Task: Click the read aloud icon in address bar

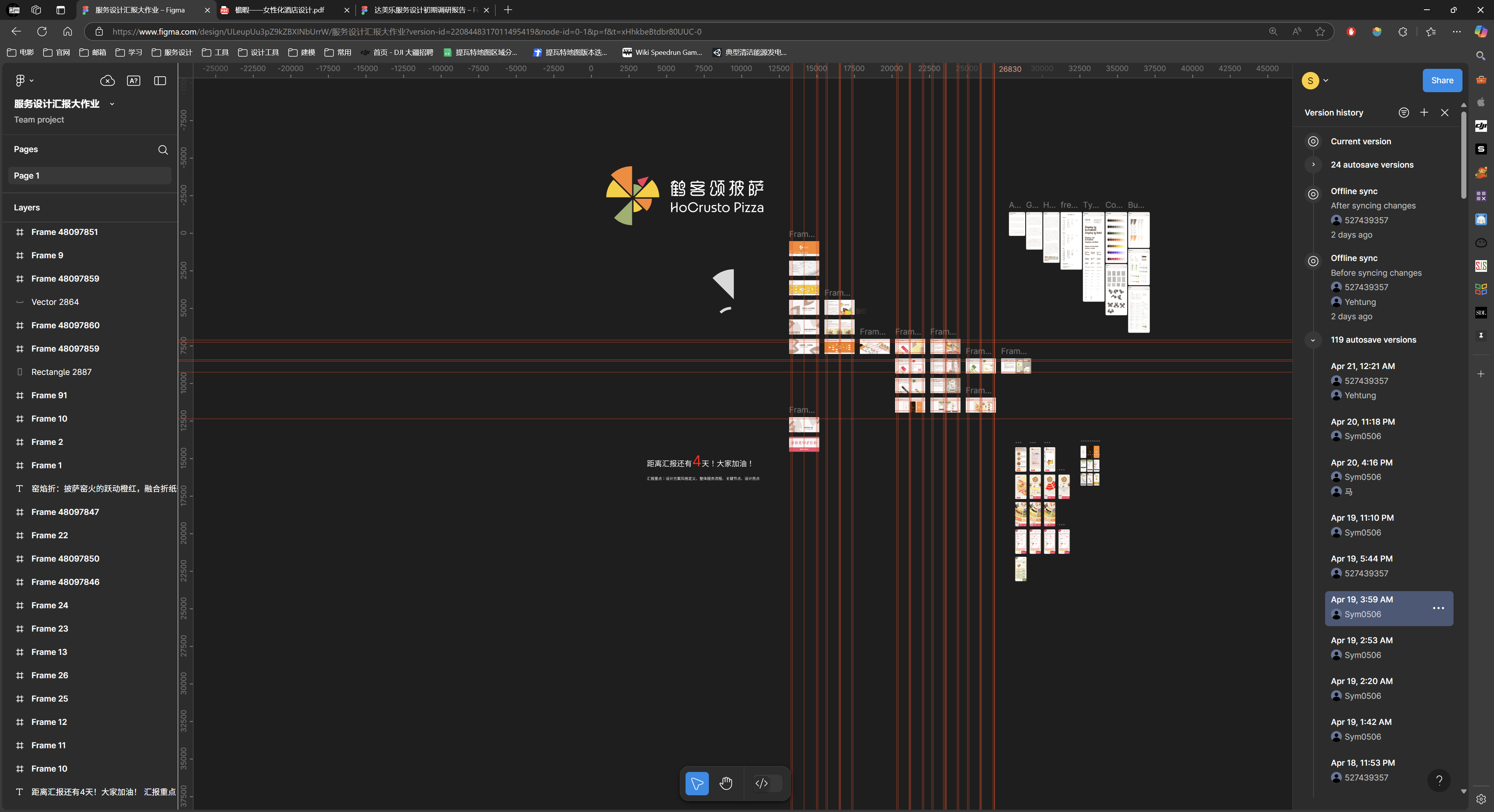Action: pyautogui.click(x=1297, y=31)
